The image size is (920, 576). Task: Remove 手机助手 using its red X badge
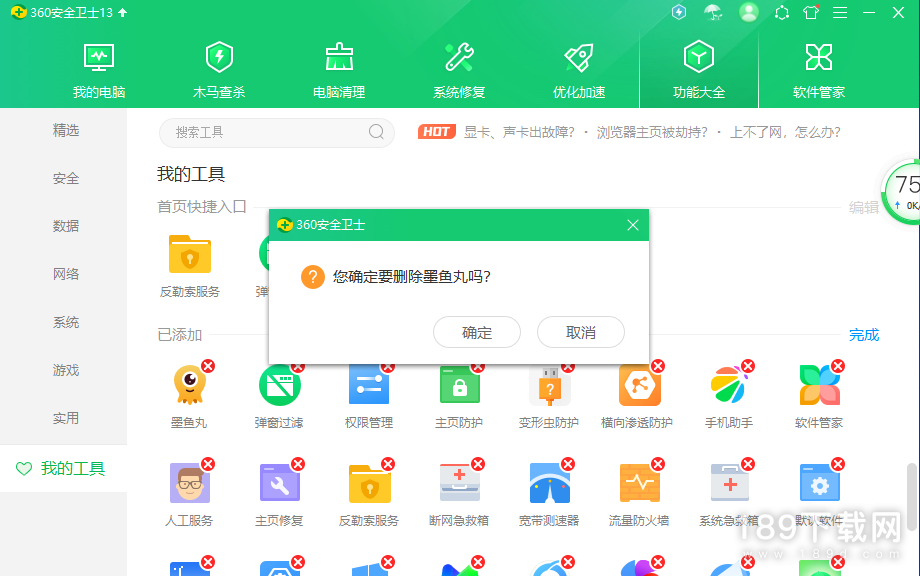tap(748, 366)
